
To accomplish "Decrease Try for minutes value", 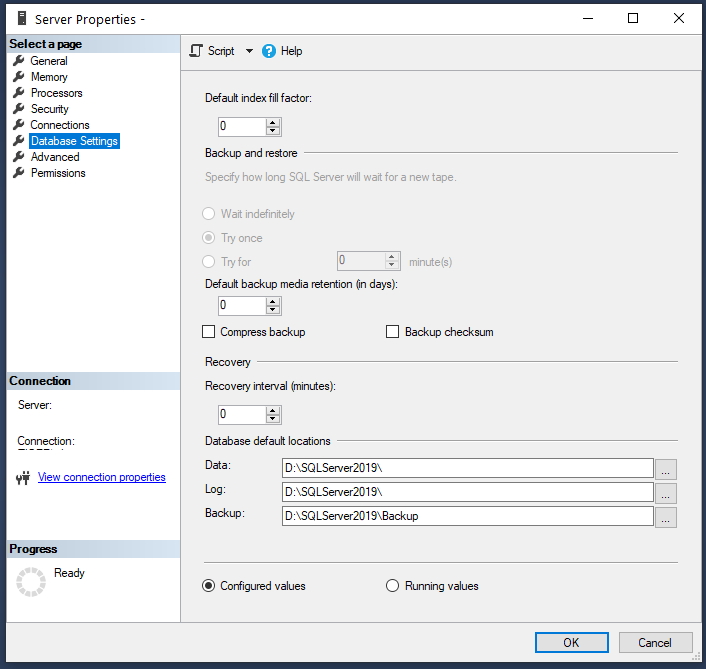I will click(x=392, y=265).
